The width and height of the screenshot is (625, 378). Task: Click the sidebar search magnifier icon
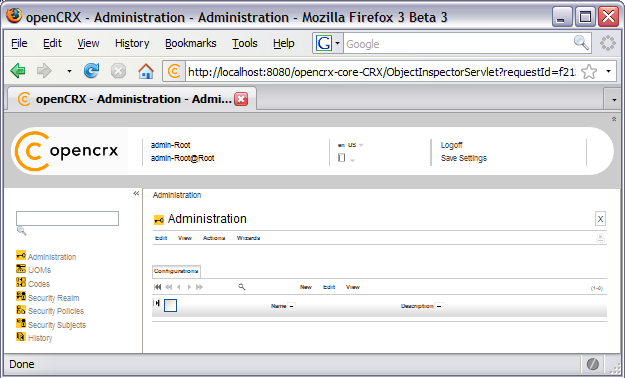22,231
